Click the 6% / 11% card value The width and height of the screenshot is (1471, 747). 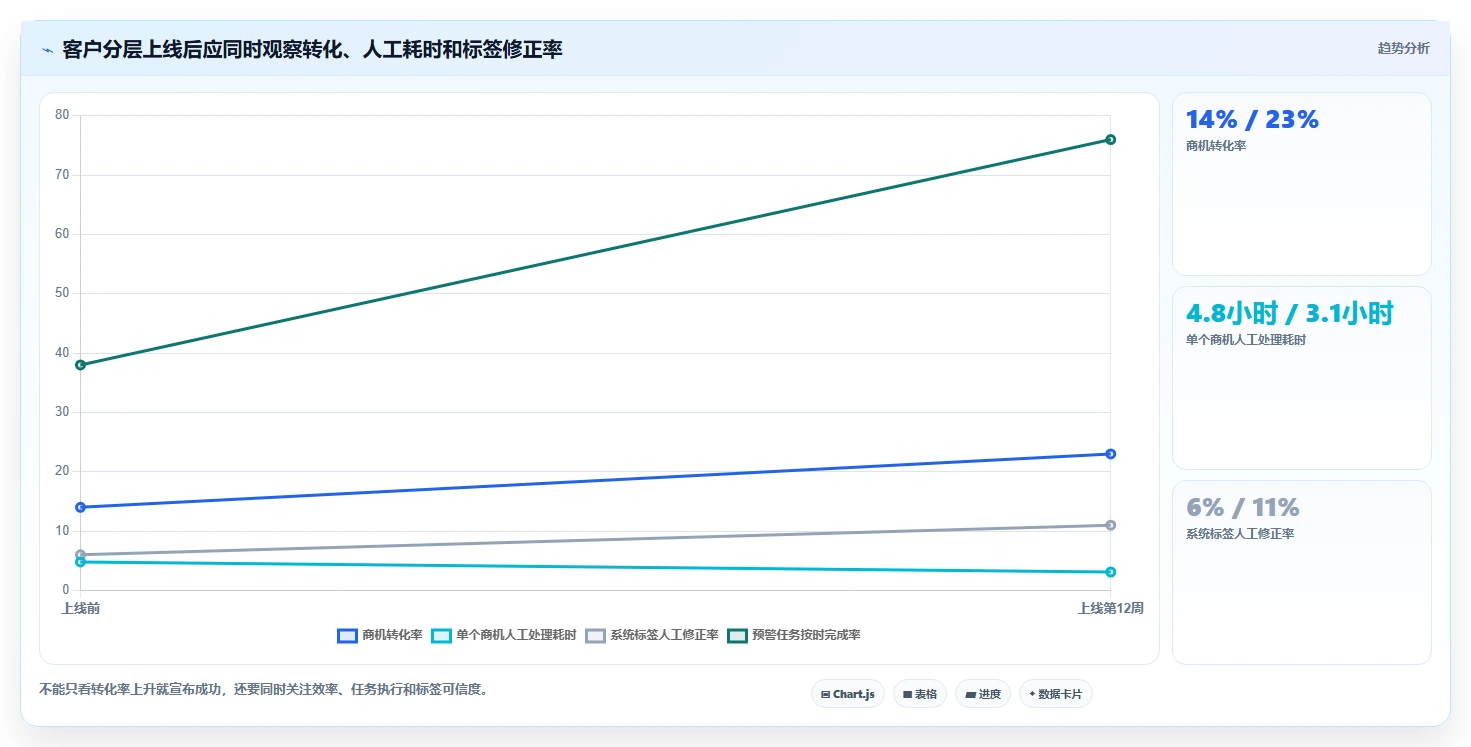pyautogui.click(x=1243, y=507)
